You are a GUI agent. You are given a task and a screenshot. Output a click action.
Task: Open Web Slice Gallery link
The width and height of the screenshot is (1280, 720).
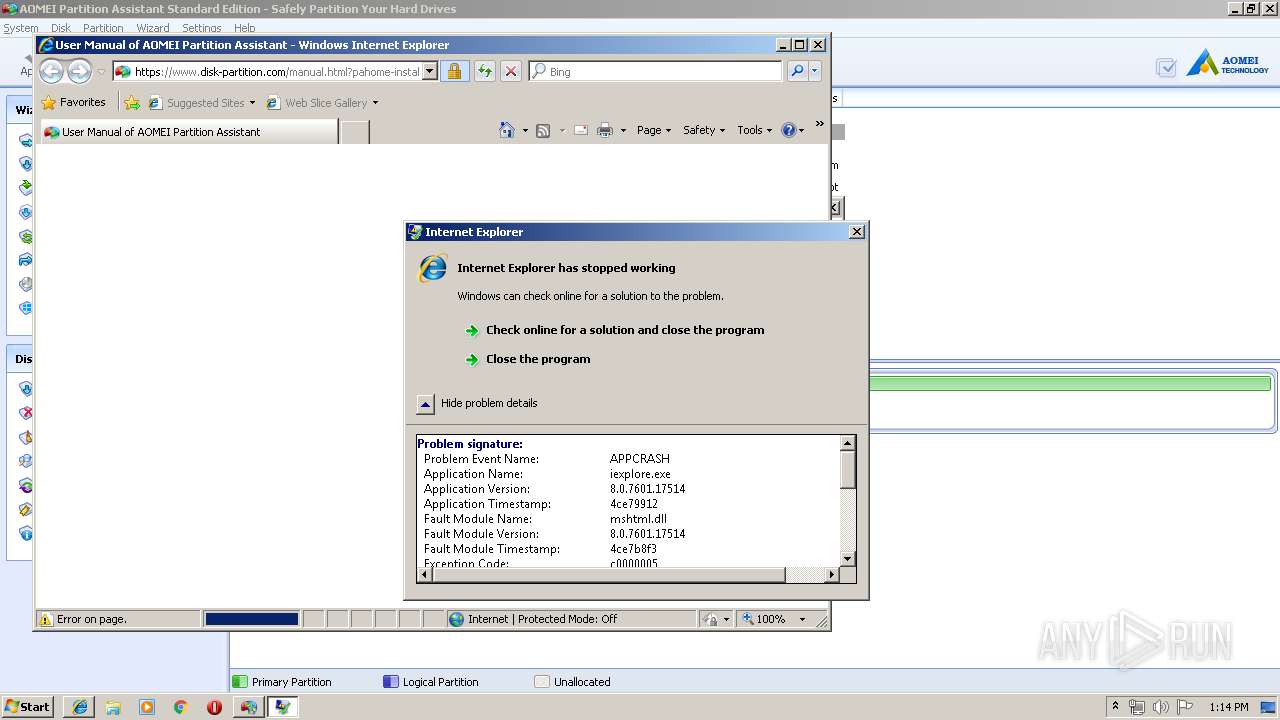pos(322,102)
